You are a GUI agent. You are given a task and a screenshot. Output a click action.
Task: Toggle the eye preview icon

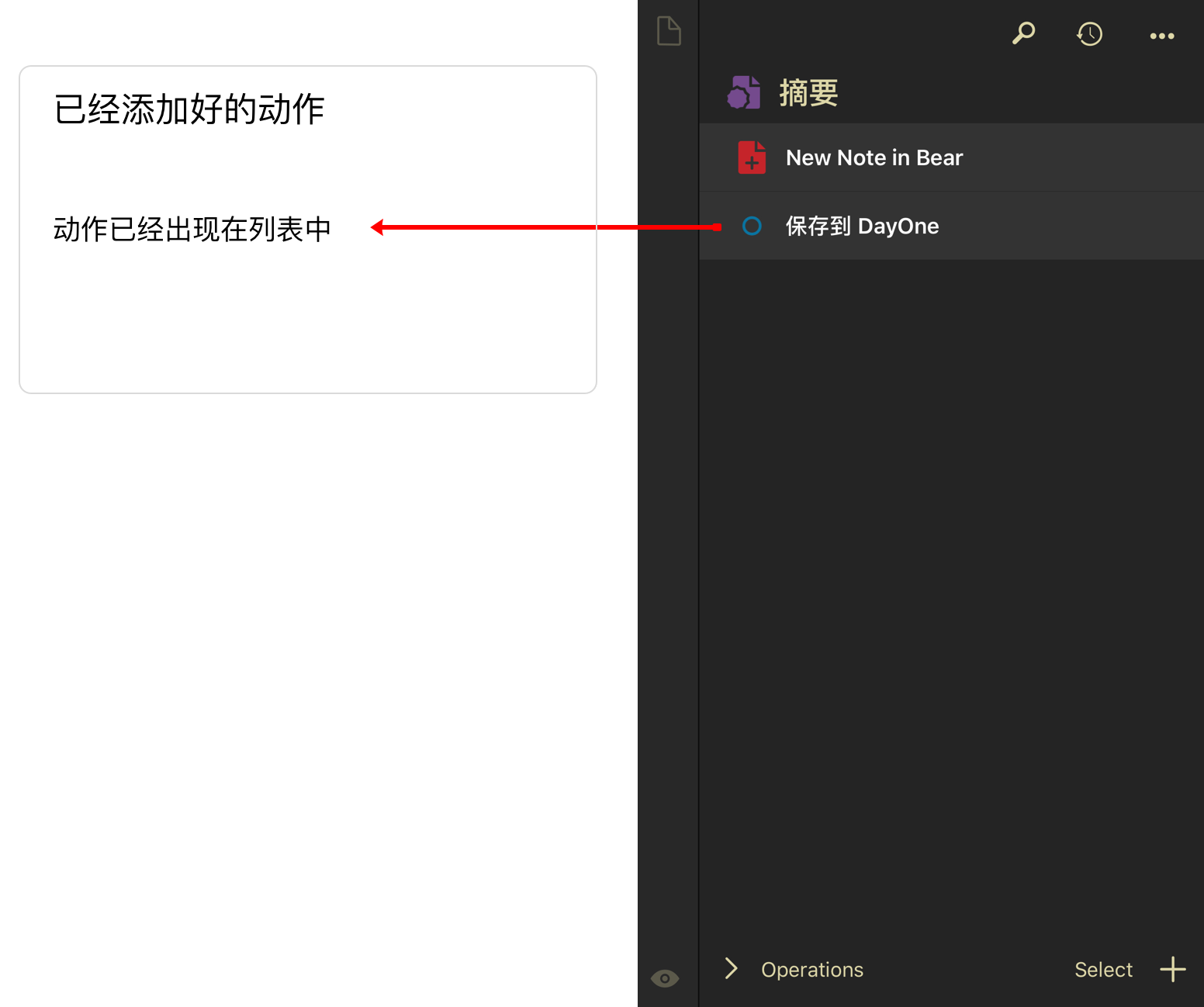pyautogui.click(x=665, y=978)
